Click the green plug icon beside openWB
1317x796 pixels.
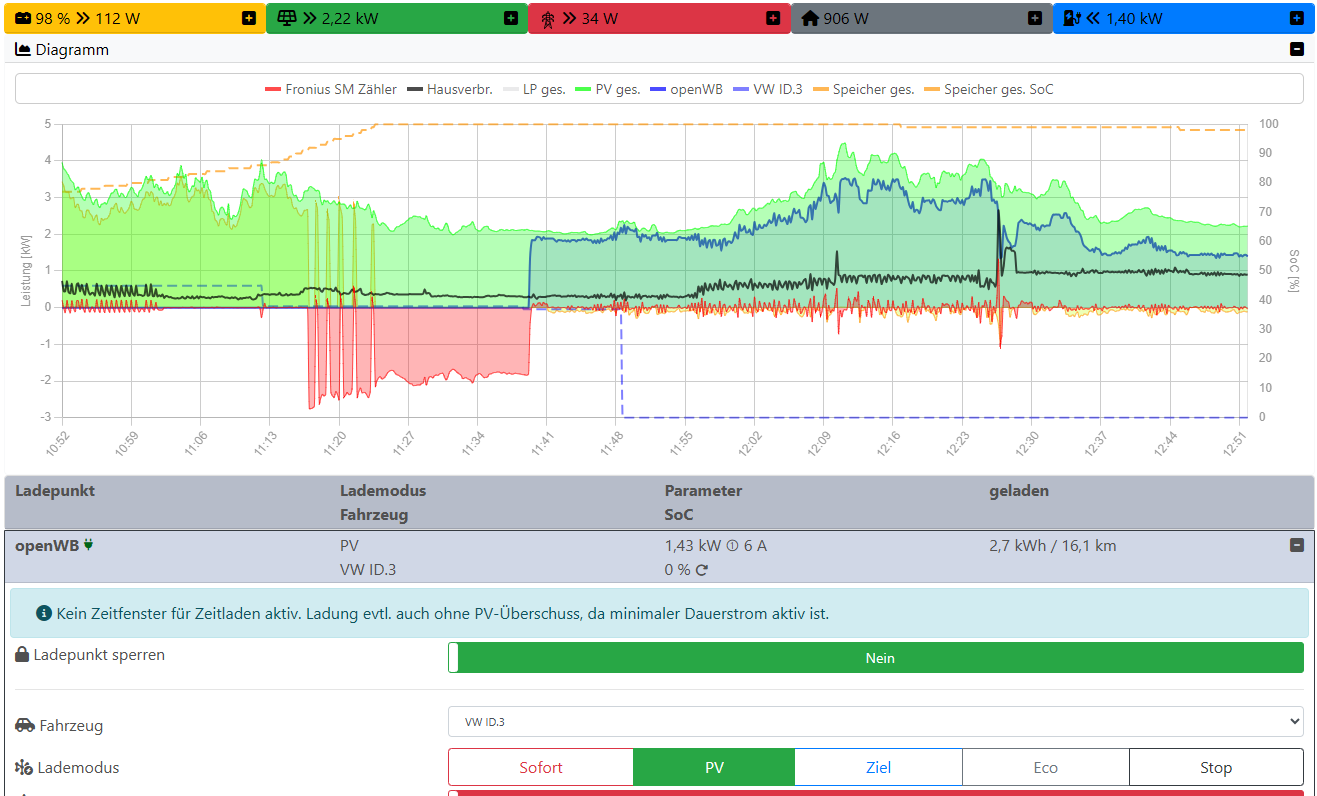[x=89, y=545]
